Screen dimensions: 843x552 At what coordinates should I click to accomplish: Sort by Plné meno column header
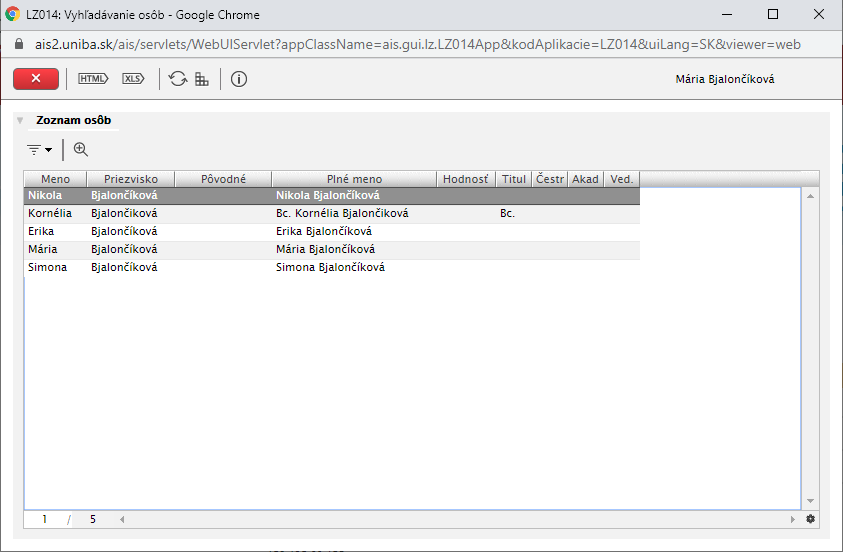pyautogui.click(x=354, y=179)
